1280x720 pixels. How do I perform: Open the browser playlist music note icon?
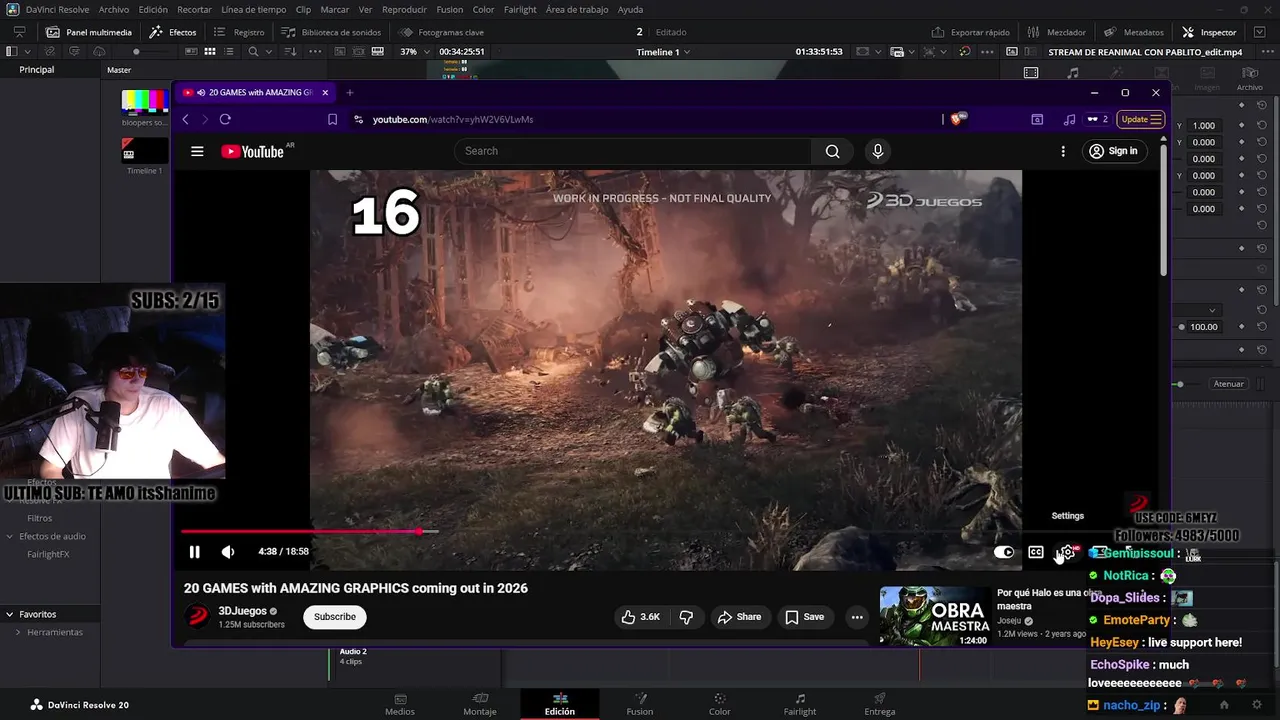point(1069,119)
